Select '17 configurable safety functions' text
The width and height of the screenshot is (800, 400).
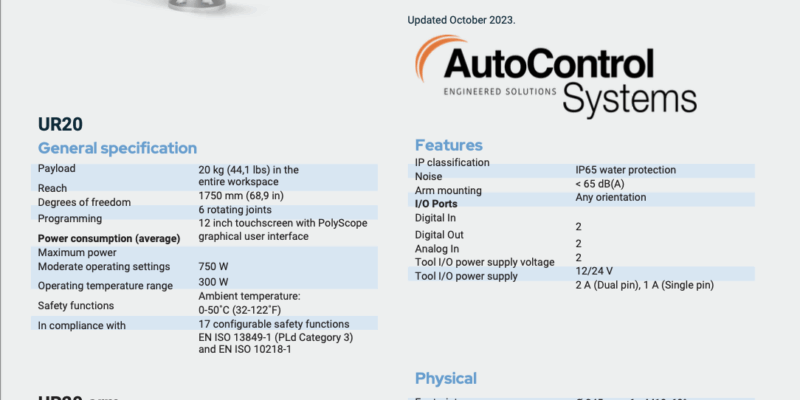pyautogui.click(x=274, y=324)
